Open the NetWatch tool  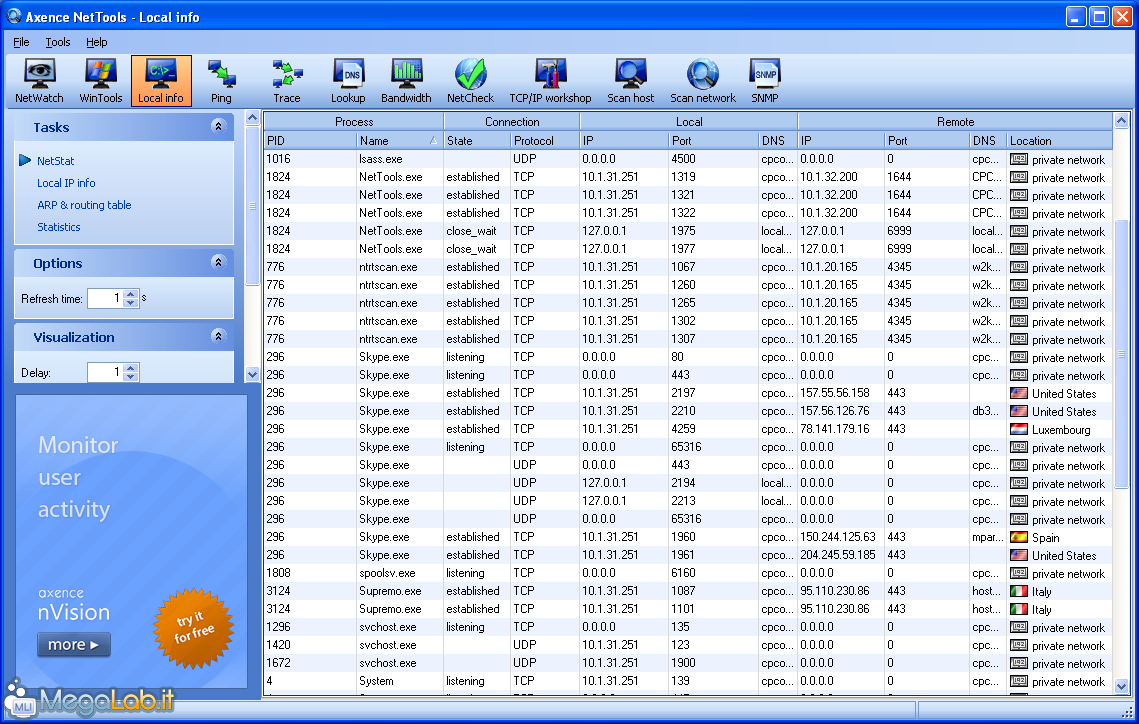pyautogui.click(x=39, y=81)
